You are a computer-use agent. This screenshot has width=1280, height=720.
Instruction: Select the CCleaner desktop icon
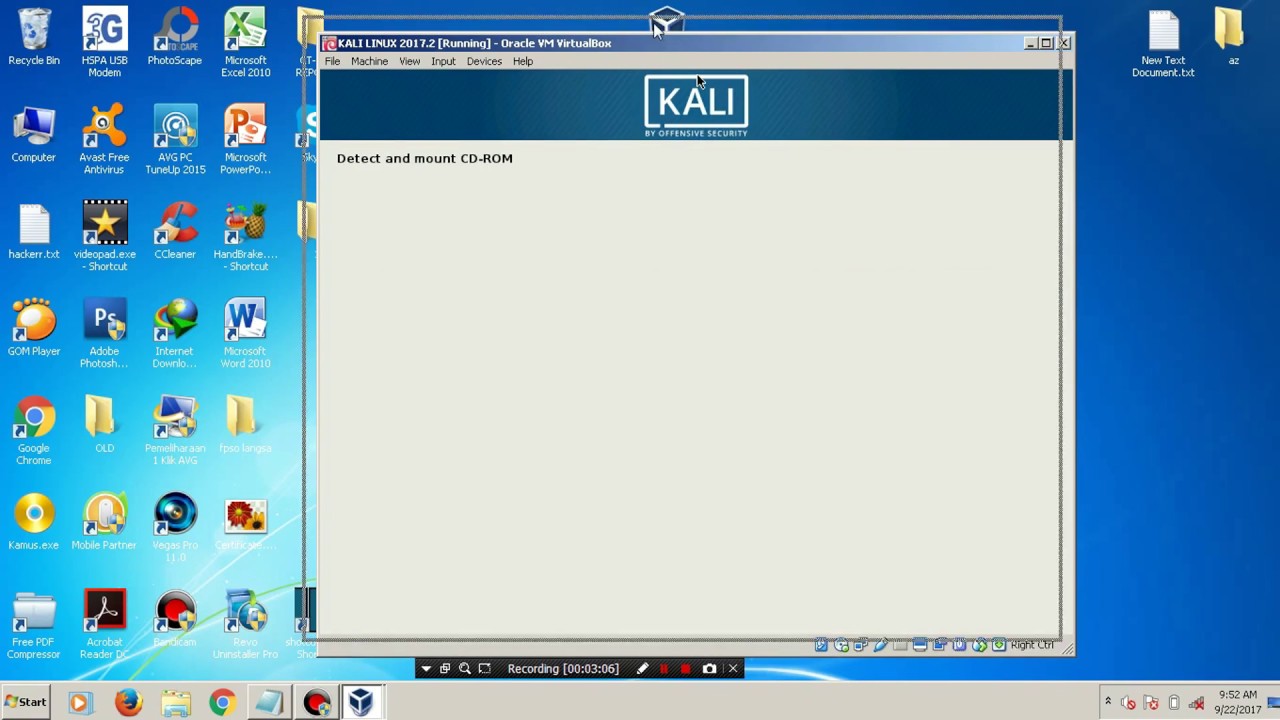tap(175, 232)
